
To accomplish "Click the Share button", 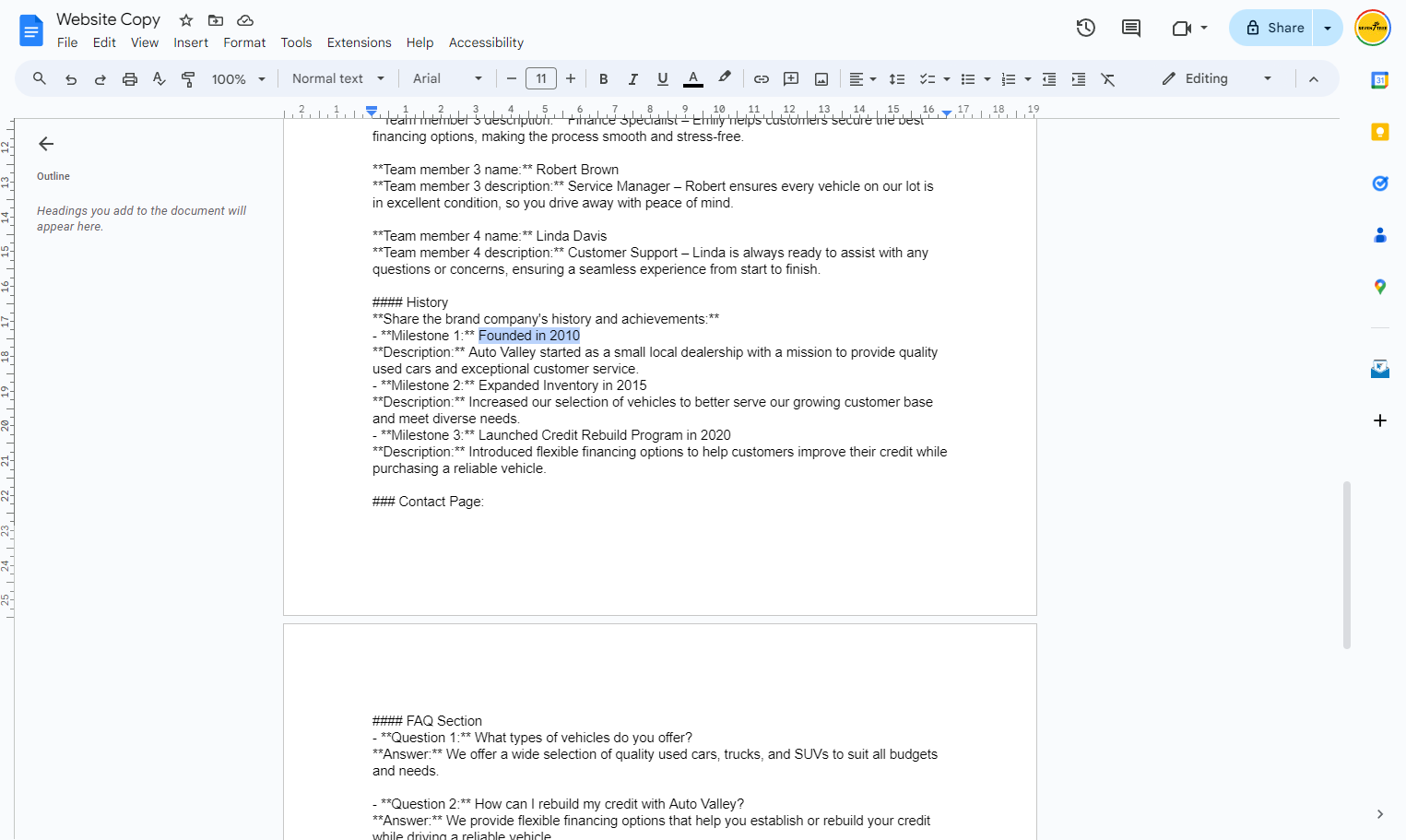I will pyautogui.click(x=1273, y=28).
